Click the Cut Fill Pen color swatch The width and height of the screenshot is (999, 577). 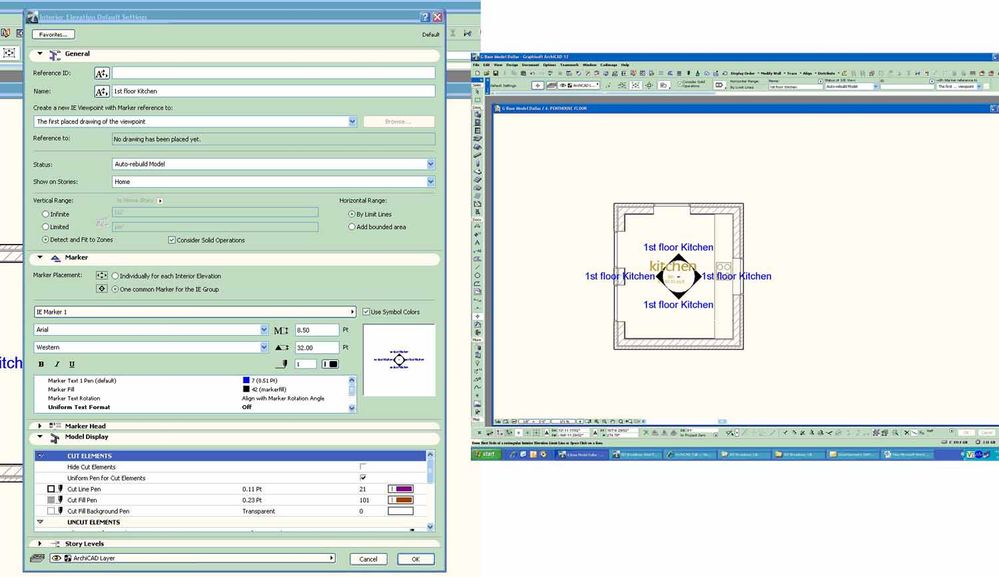[401, 501]
